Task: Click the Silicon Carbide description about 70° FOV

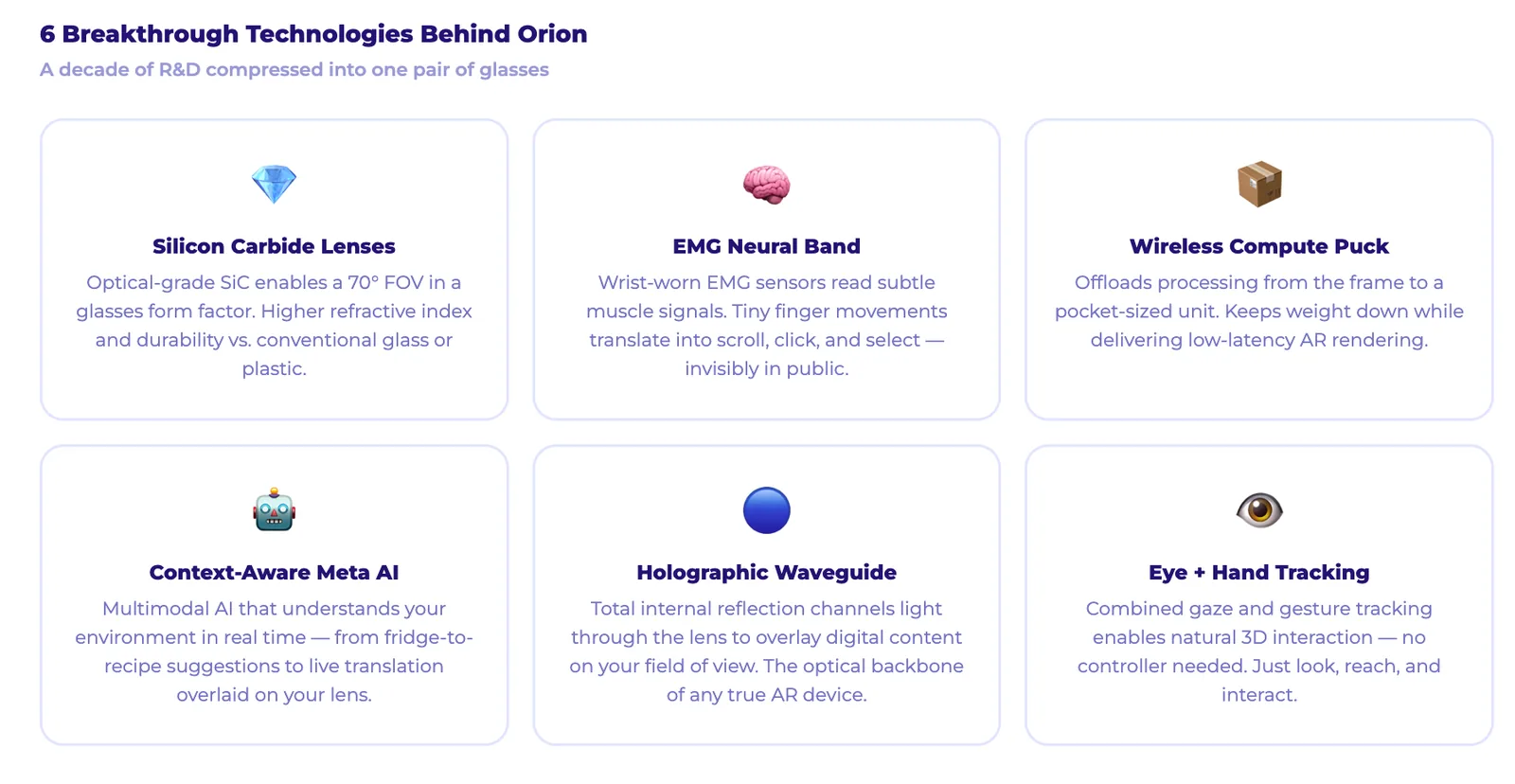Action: pos(274,325)
